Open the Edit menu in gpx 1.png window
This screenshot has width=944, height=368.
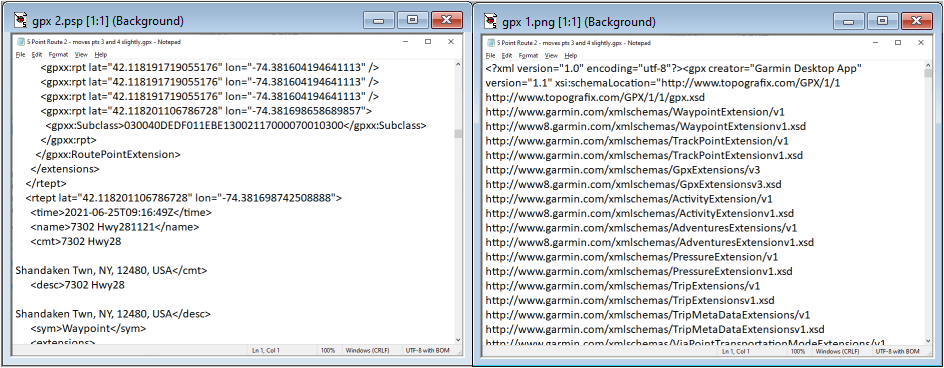click(506, 55)
